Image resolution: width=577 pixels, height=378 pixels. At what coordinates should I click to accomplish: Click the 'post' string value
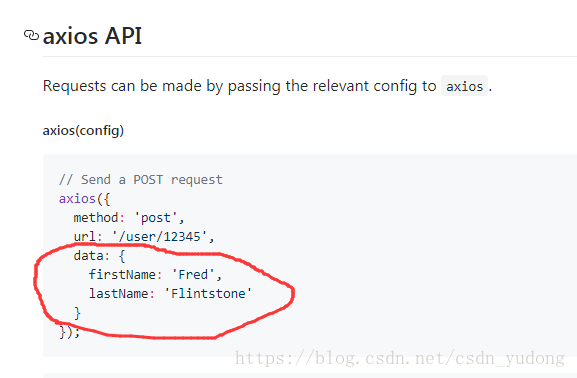pos(156,218)
